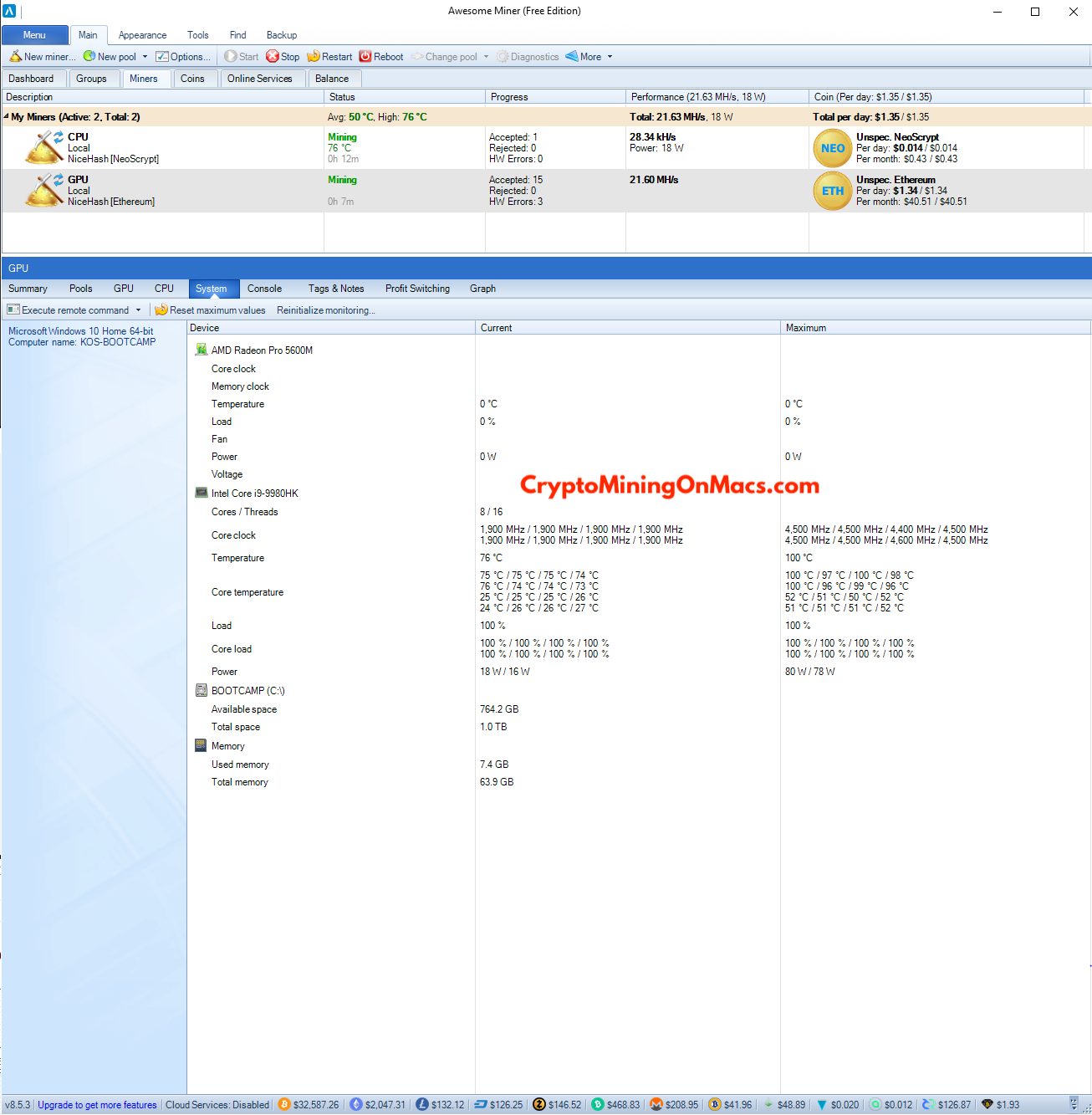Click the Bitcoin Cash icon showing $468.83
This screenshot has height=1115, width=1092.
click(x=598, y=1105)
